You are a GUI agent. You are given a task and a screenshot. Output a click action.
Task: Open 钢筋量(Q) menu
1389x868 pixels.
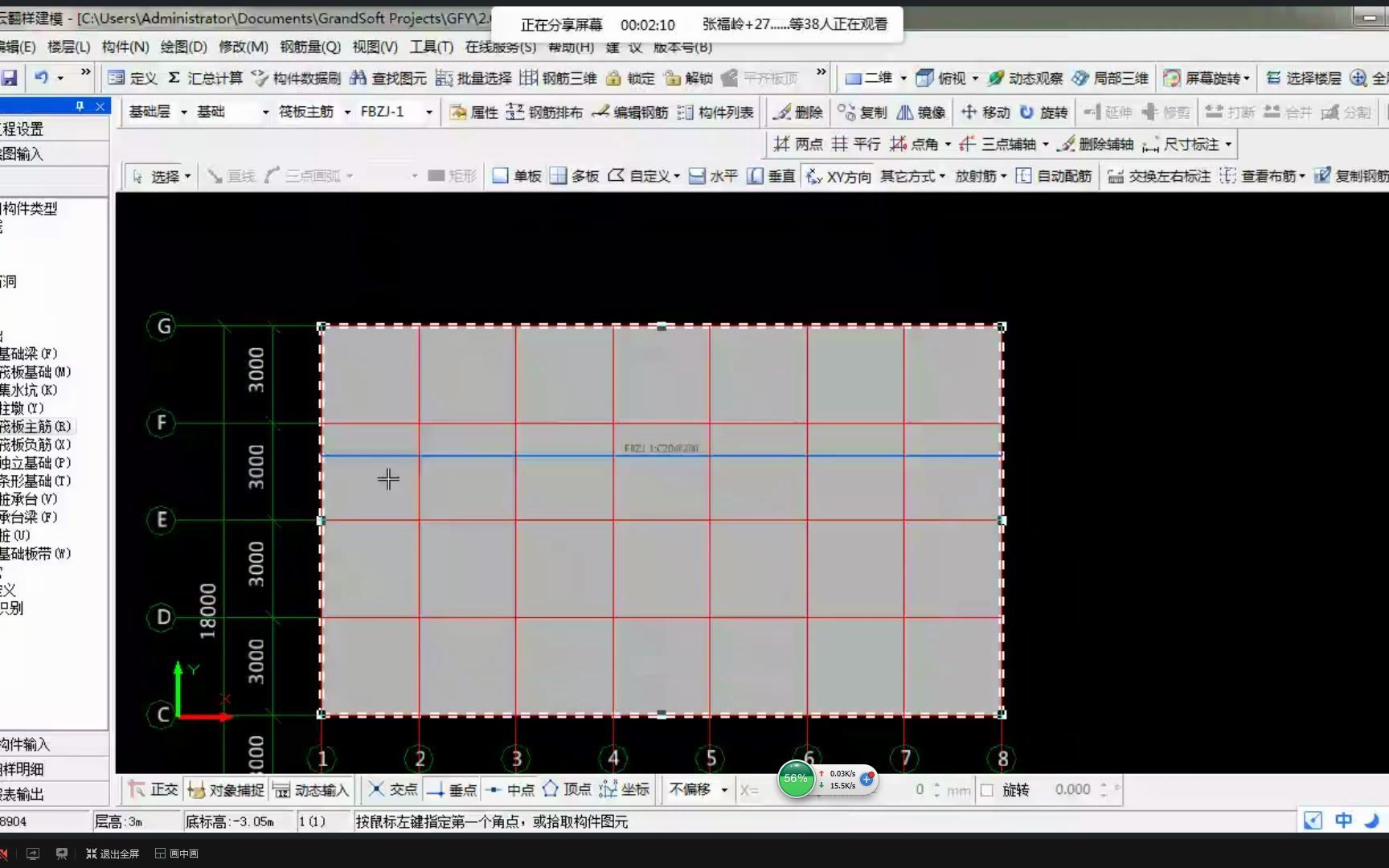click(x=310, y=47)
